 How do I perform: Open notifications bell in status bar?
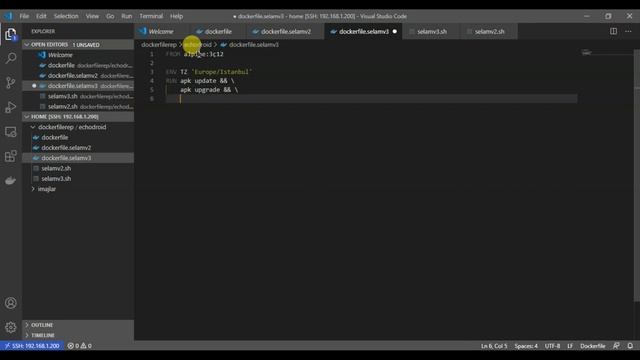630,346
